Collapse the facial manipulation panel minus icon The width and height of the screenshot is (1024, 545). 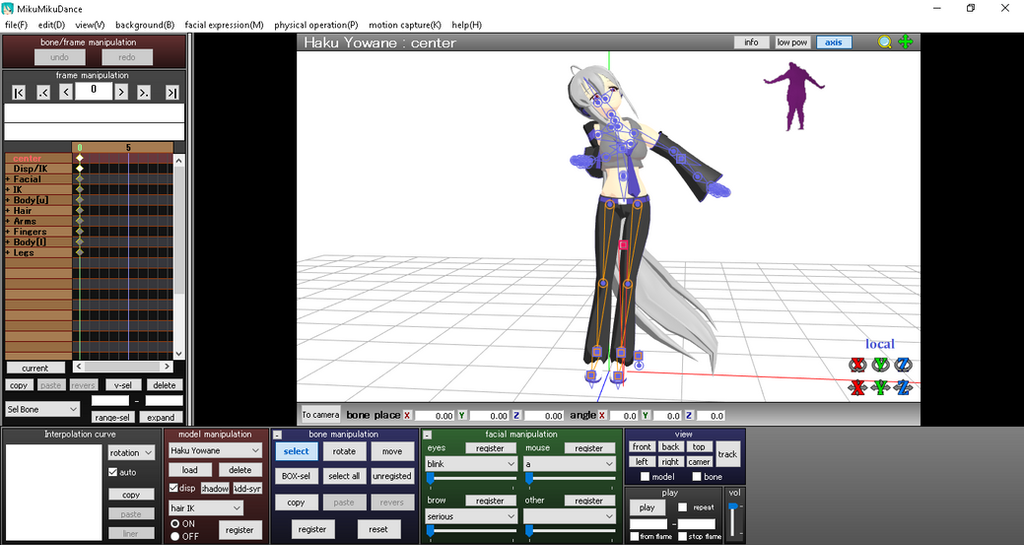pyautogui.click(x=426, y=435)
